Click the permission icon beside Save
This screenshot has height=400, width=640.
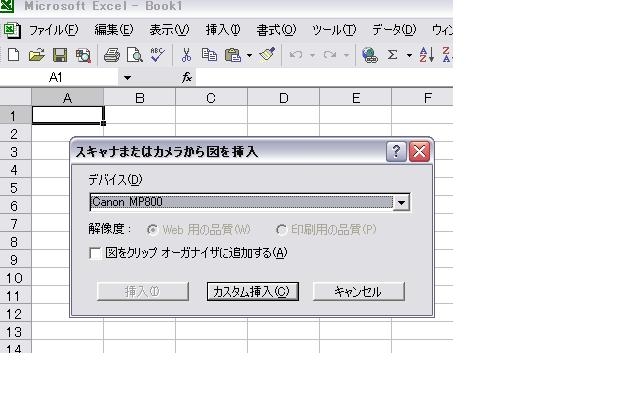coord(83,55)
